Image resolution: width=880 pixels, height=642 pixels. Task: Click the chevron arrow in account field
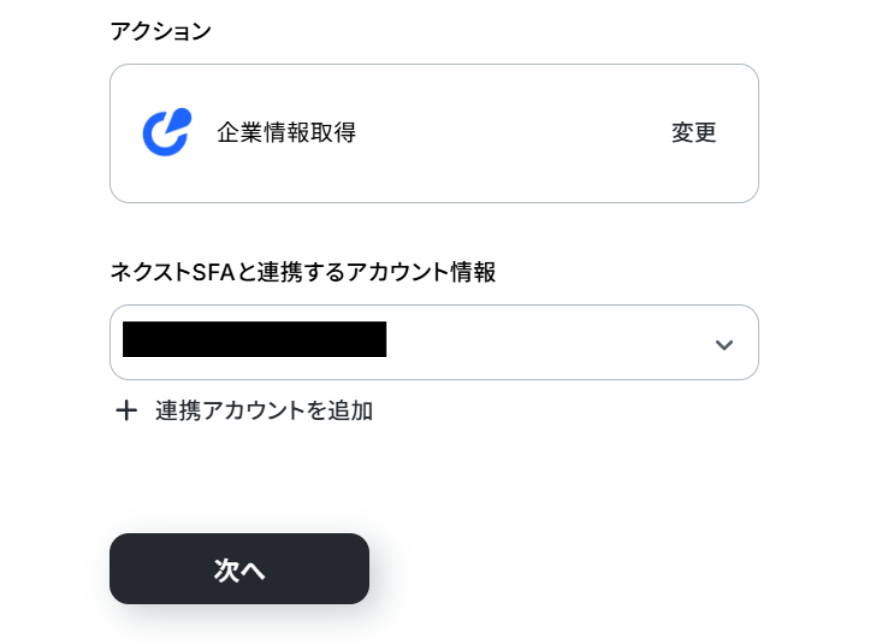point(724,344)
